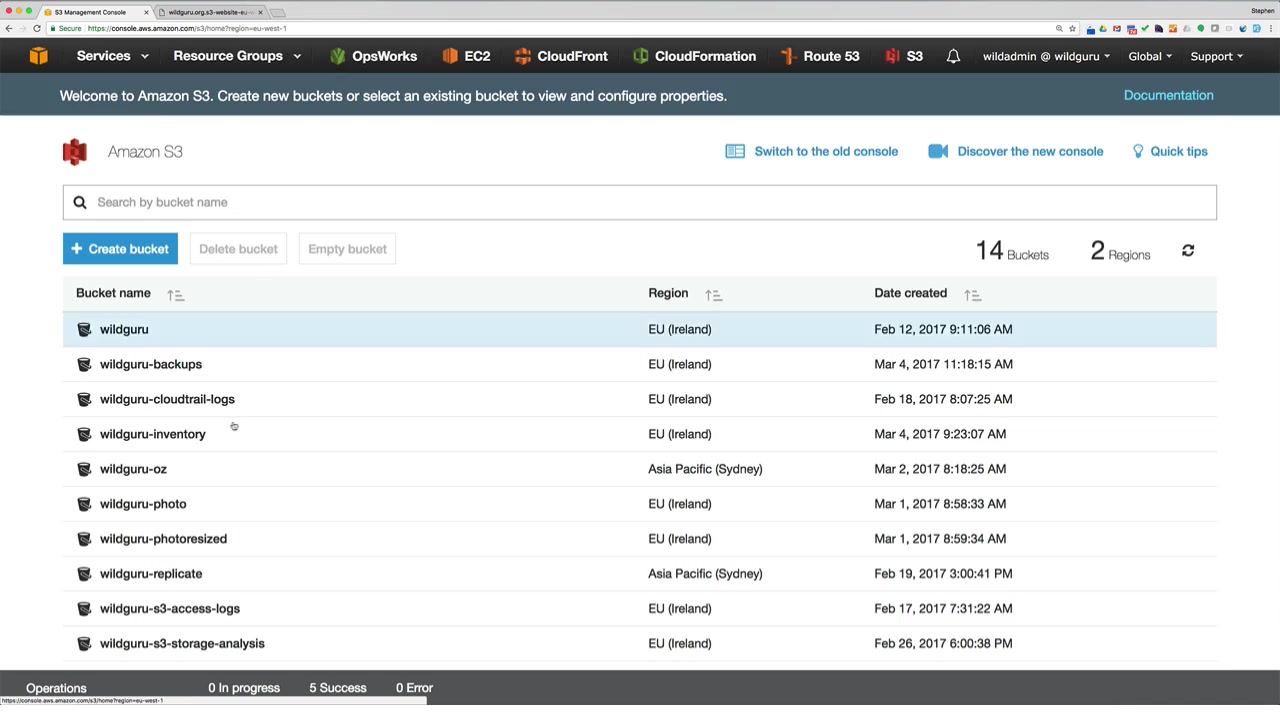
Task: Open the OpsWorks shortcut
Action: (373, 56)
